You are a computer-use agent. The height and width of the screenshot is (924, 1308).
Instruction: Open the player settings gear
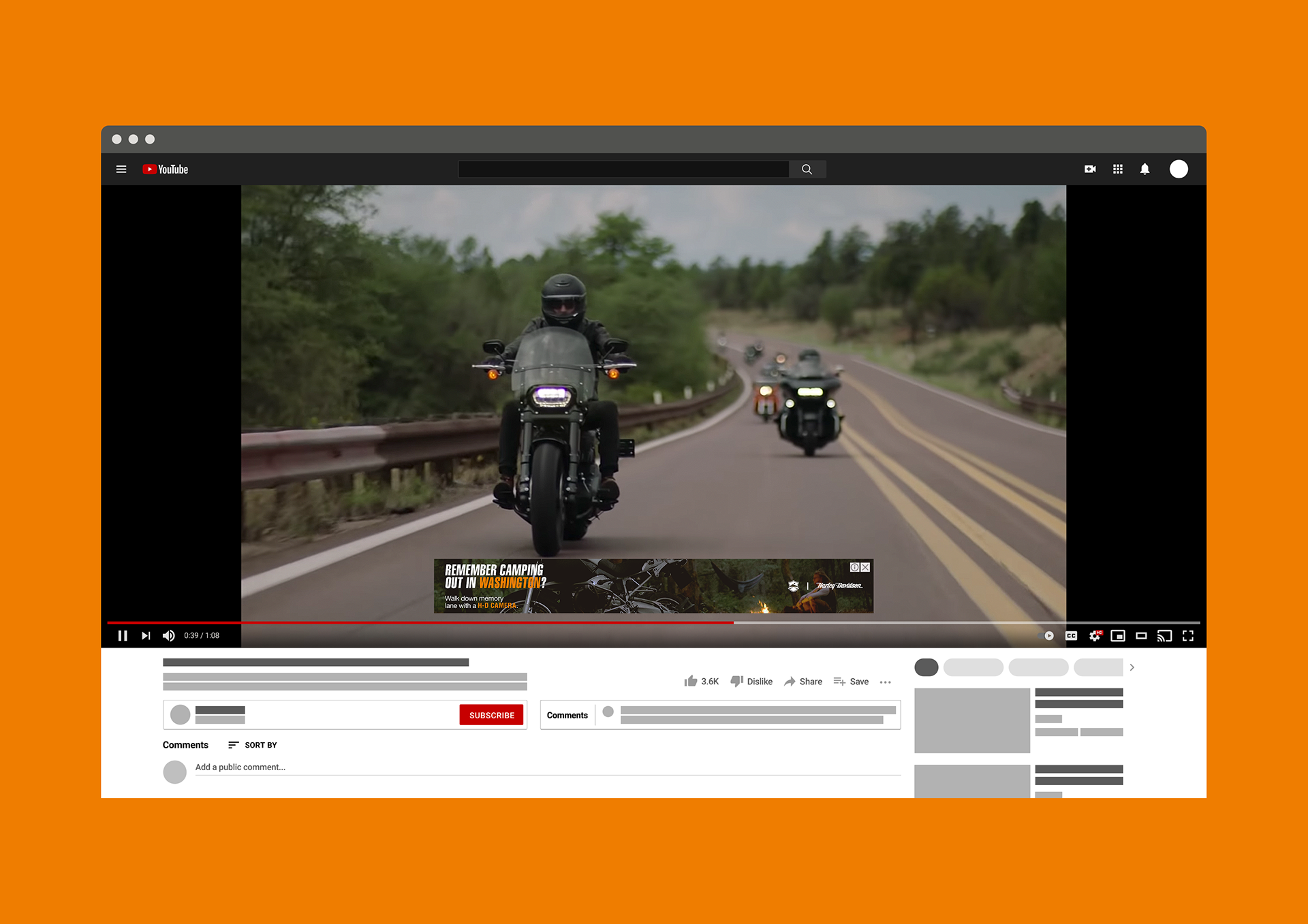1095,635
